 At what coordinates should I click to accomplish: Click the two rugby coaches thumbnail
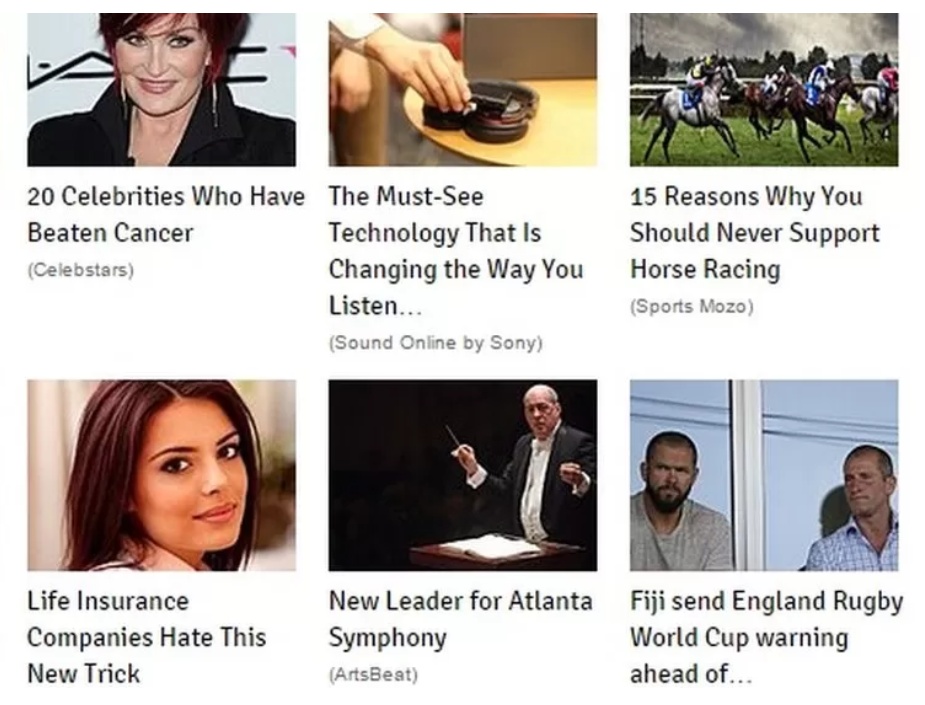point(764,475)
